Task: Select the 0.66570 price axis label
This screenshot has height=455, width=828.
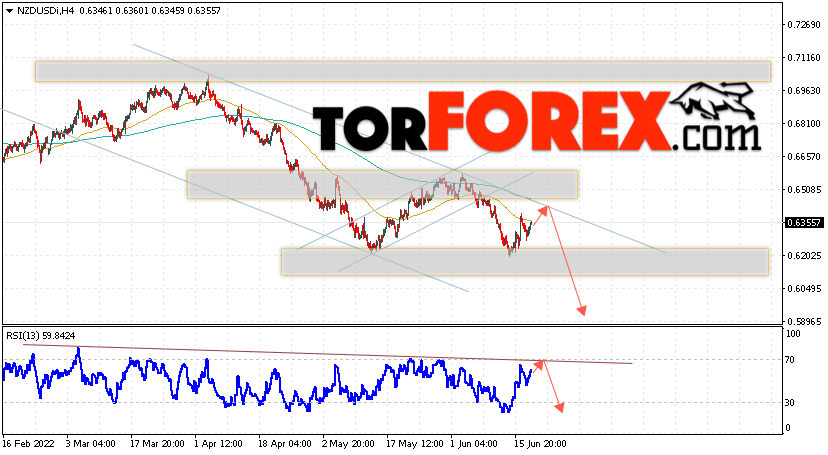Action: [804, 157]
